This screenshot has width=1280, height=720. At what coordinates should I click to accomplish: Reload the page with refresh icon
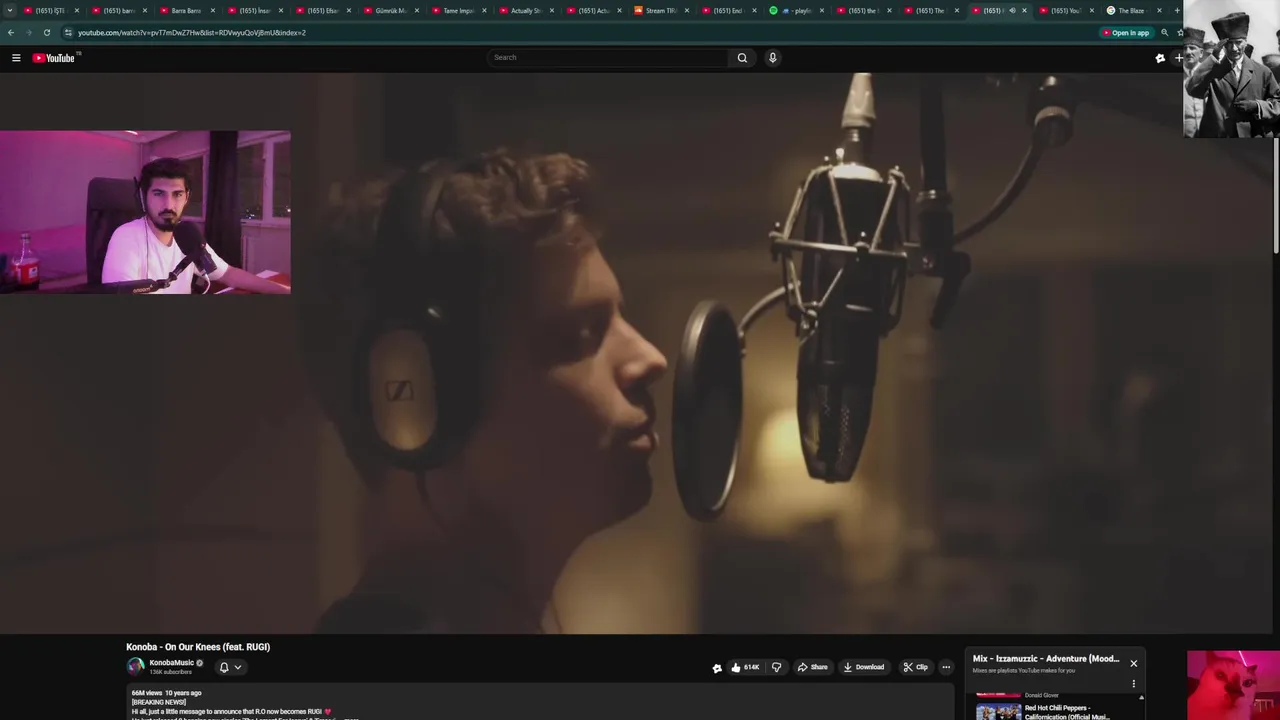(x=46, y=33)
